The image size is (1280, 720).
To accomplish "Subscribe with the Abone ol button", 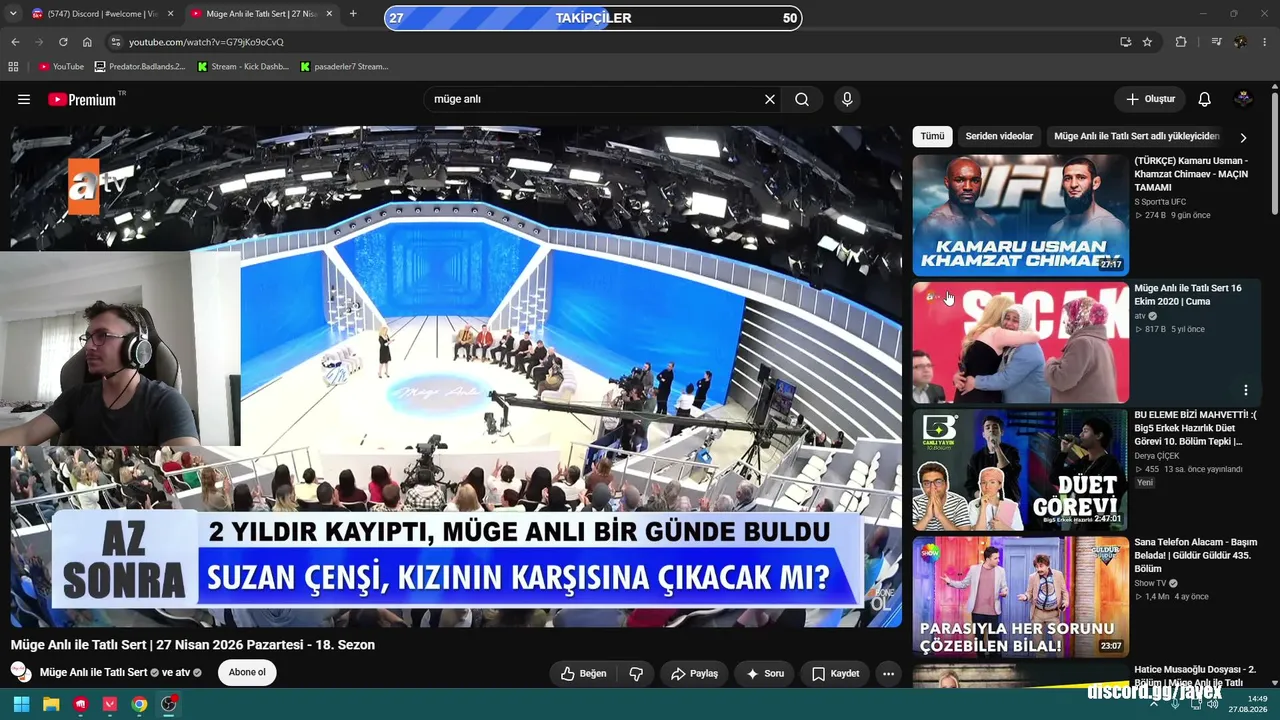I will (x=247, y=673).
